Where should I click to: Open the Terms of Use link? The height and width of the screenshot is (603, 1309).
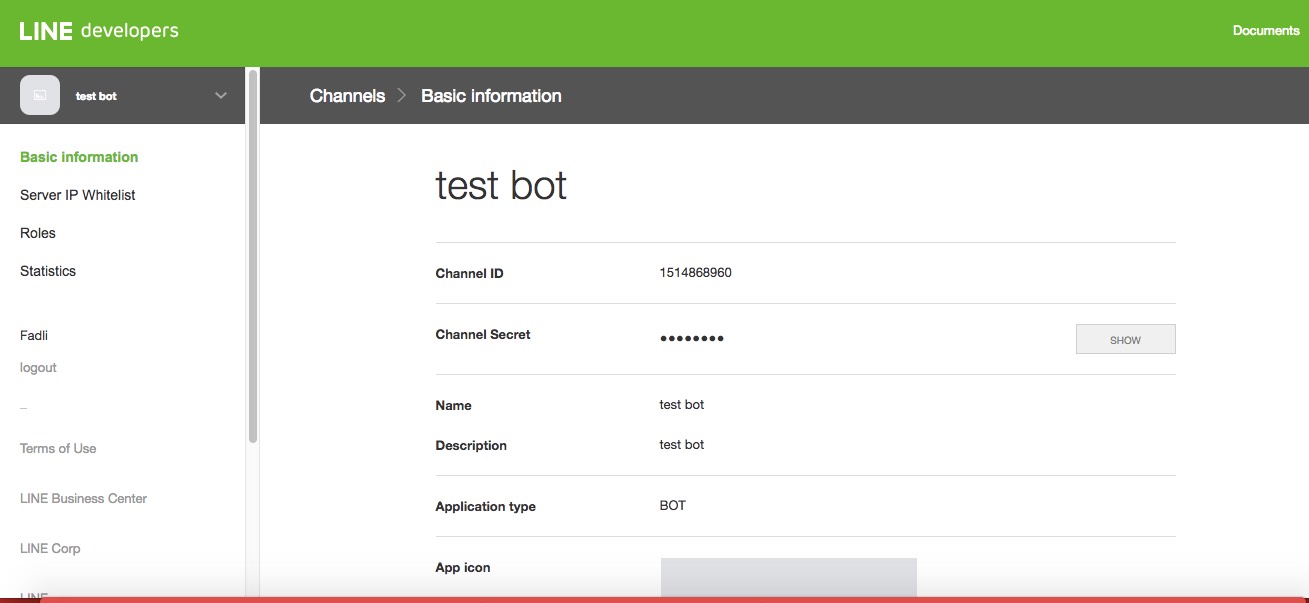coord(58,448)
